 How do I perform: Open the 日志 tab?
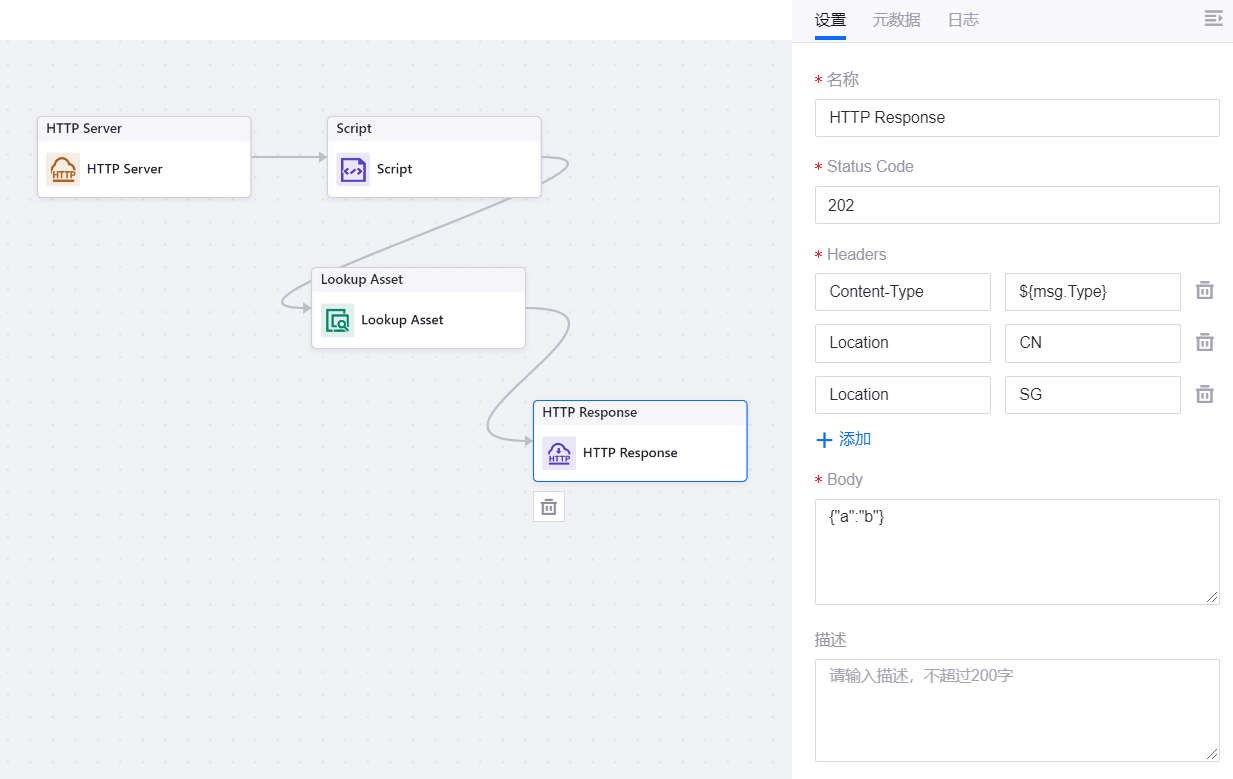[x=963, y=20]
